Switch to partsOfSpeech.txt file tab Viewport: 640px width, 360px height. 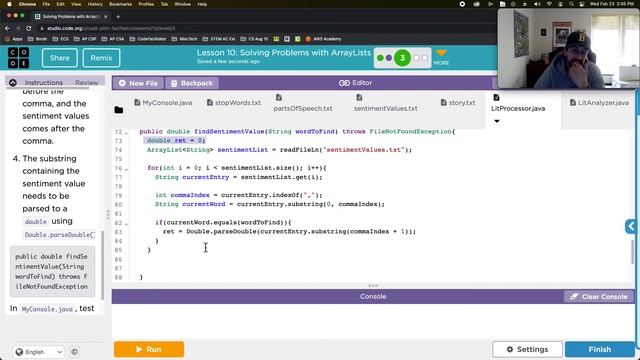click(x=303, y=103)
